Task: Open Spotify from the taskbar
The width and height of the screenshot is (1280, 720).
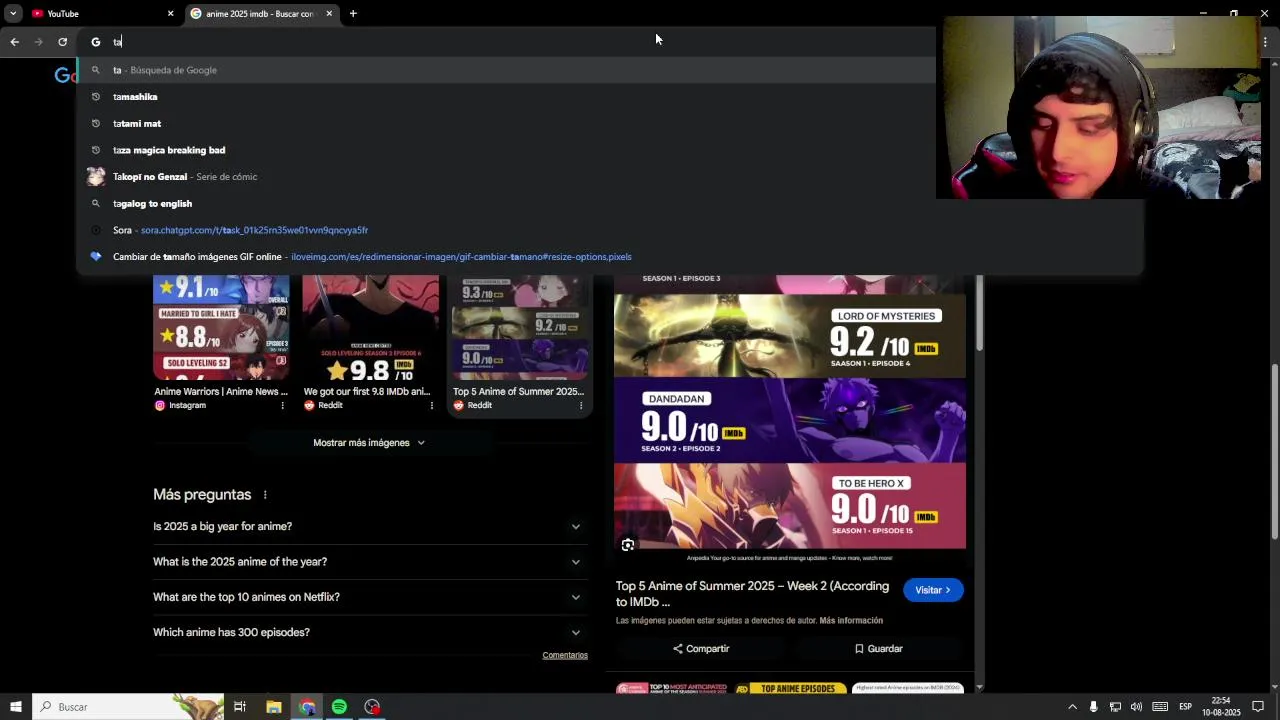Action: [x=339, y=707]
